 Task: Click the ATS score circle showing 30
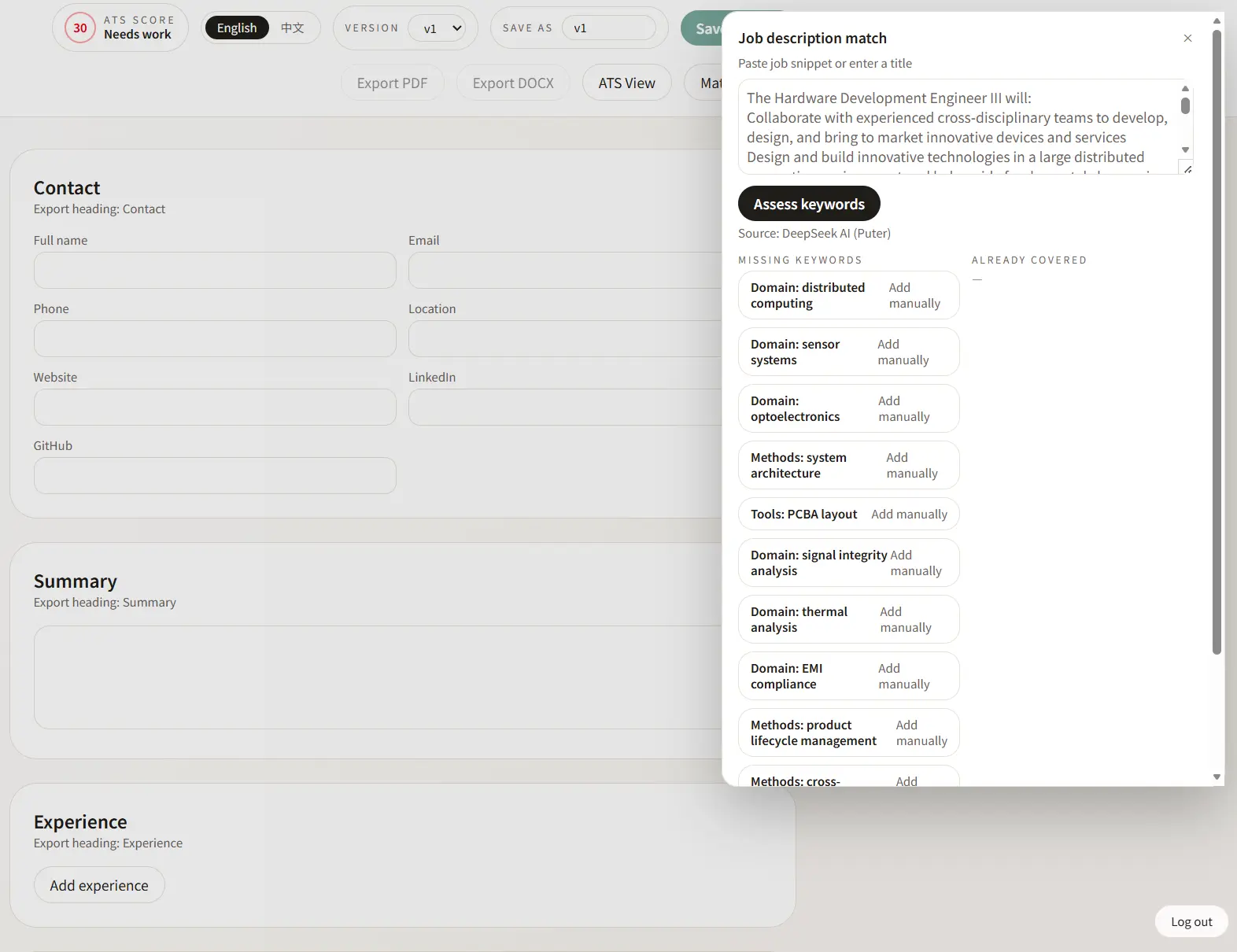[x=79, y=28]
